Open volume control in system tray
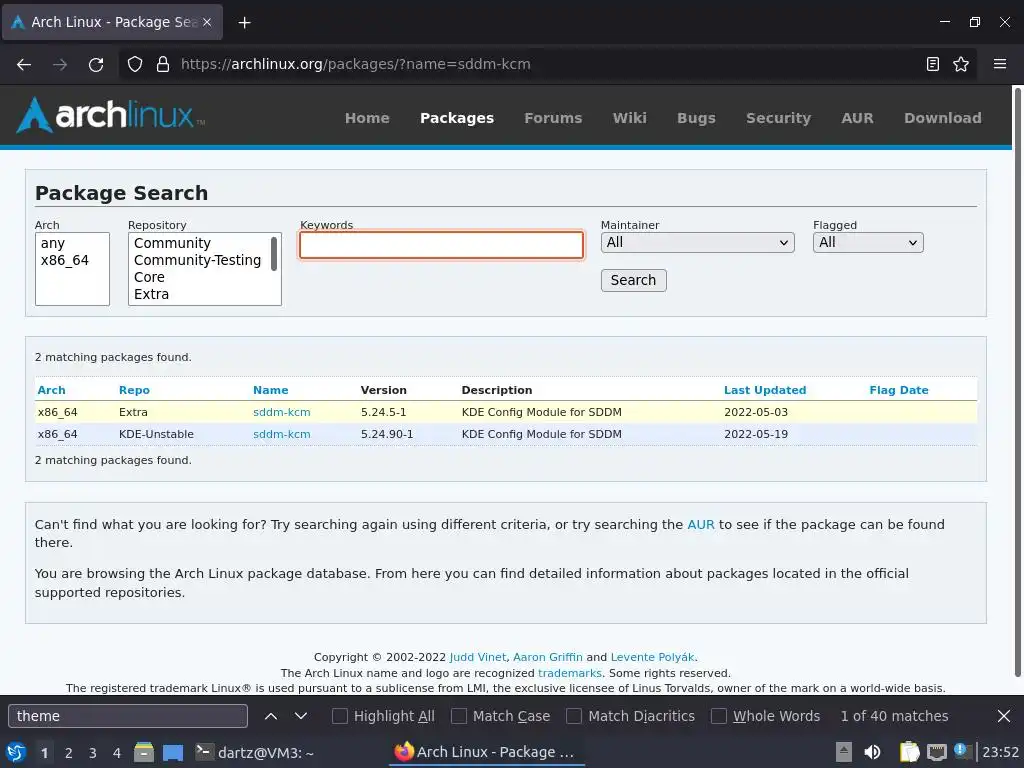Screen dimensions: 1024x768 pos(872,752)
